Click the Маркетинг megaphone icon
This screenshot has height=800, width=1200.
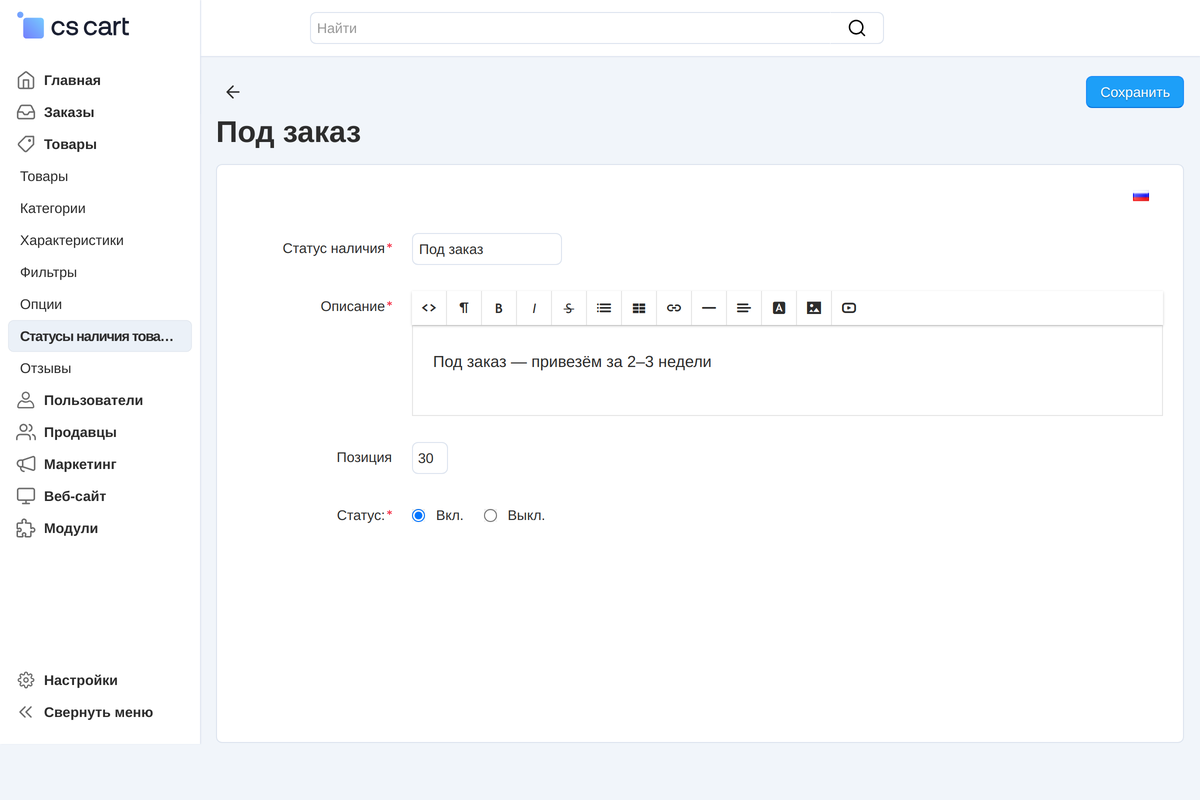point(26,464)
